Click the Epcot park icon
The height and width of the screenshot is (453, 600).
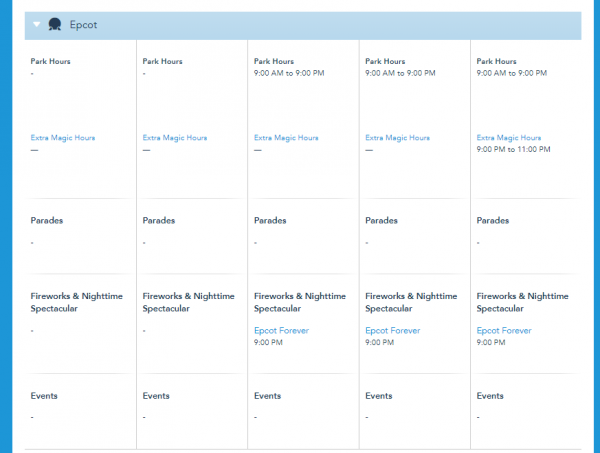tap(55, 24)
